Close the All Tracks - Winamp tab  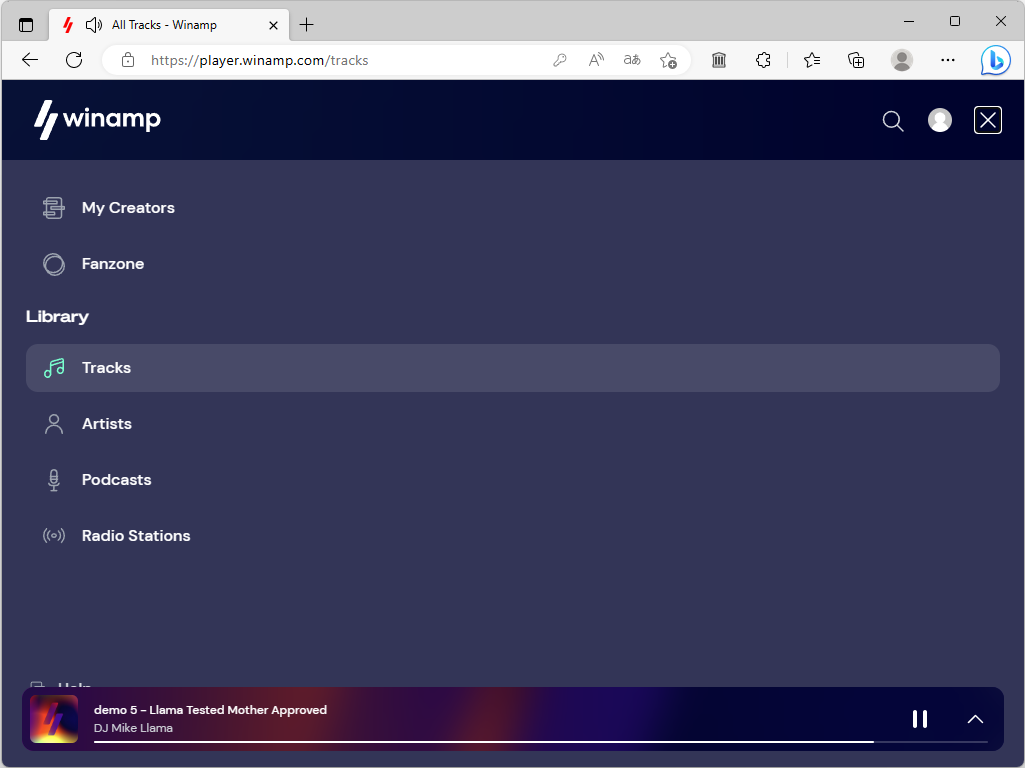pyautogui.click(x=273, y=25)
